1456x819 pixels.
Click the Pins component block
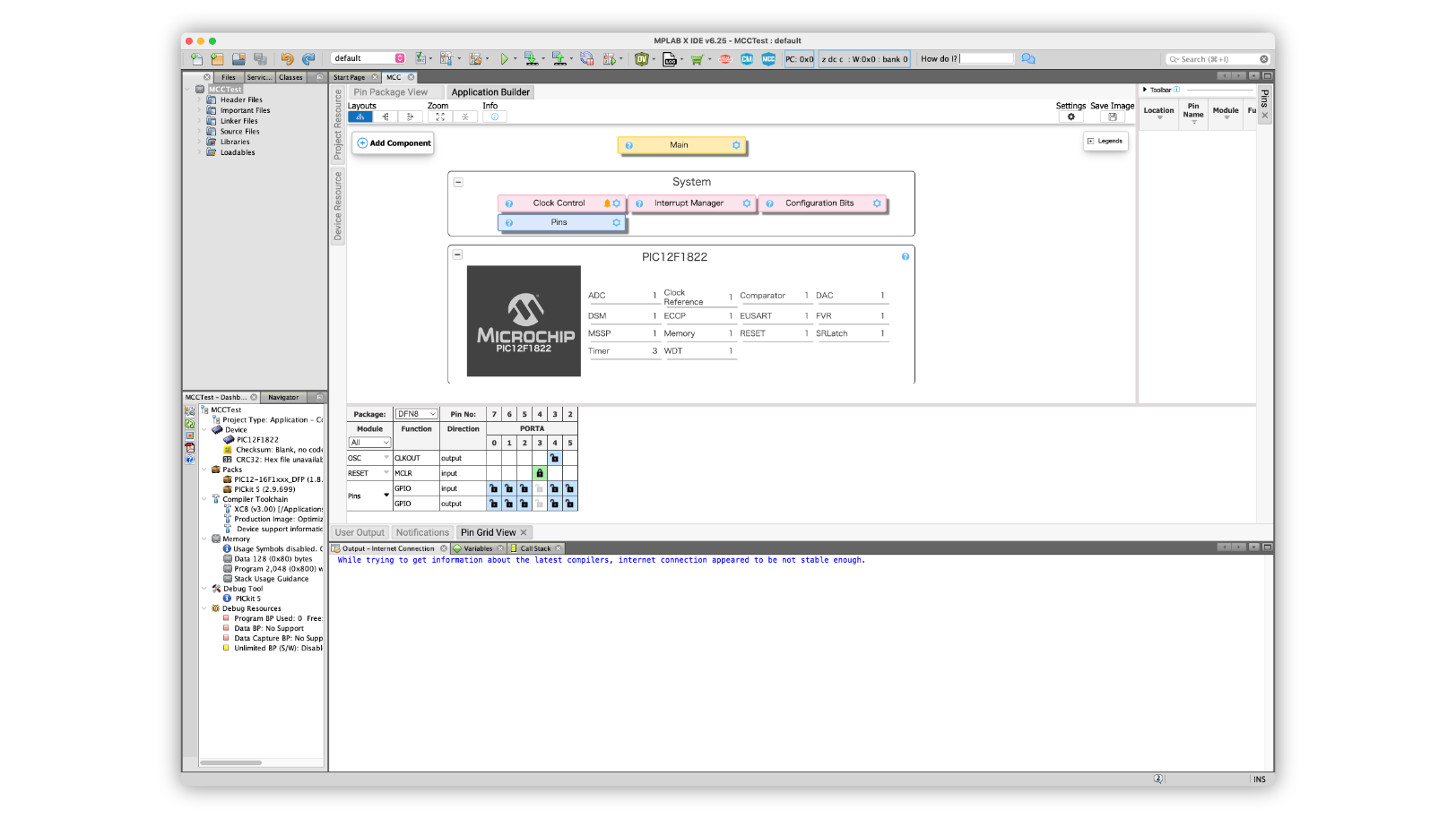(560, 222)
